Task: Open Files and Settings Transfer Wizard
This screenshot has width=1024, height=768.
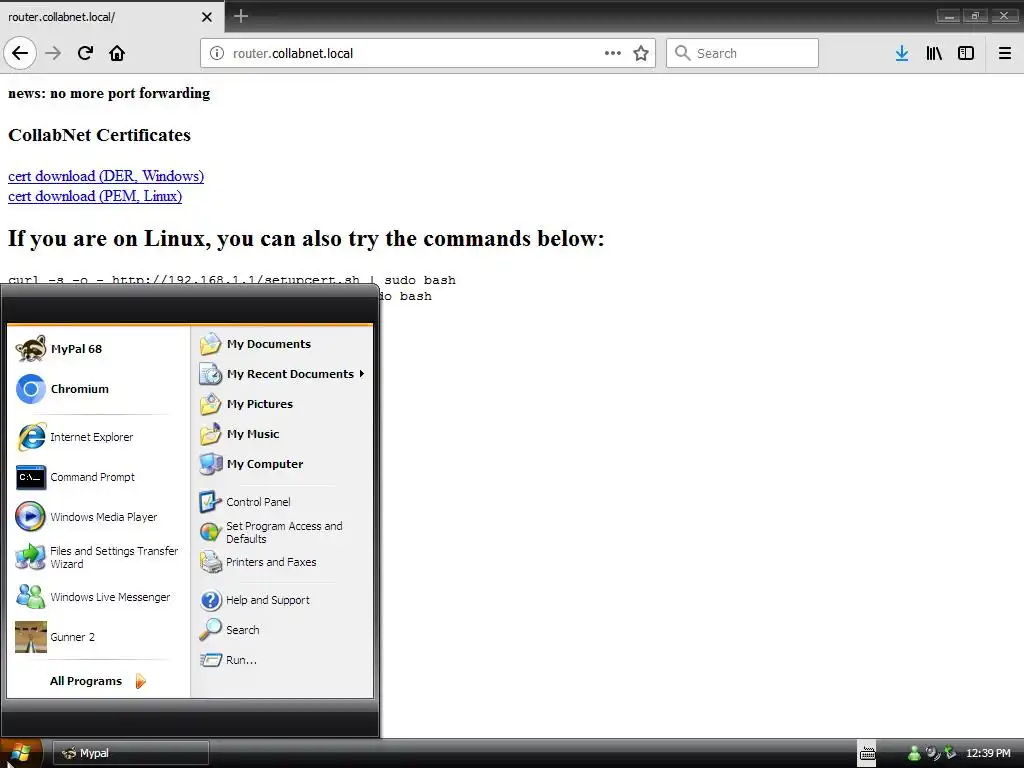Action: (97, 557)
